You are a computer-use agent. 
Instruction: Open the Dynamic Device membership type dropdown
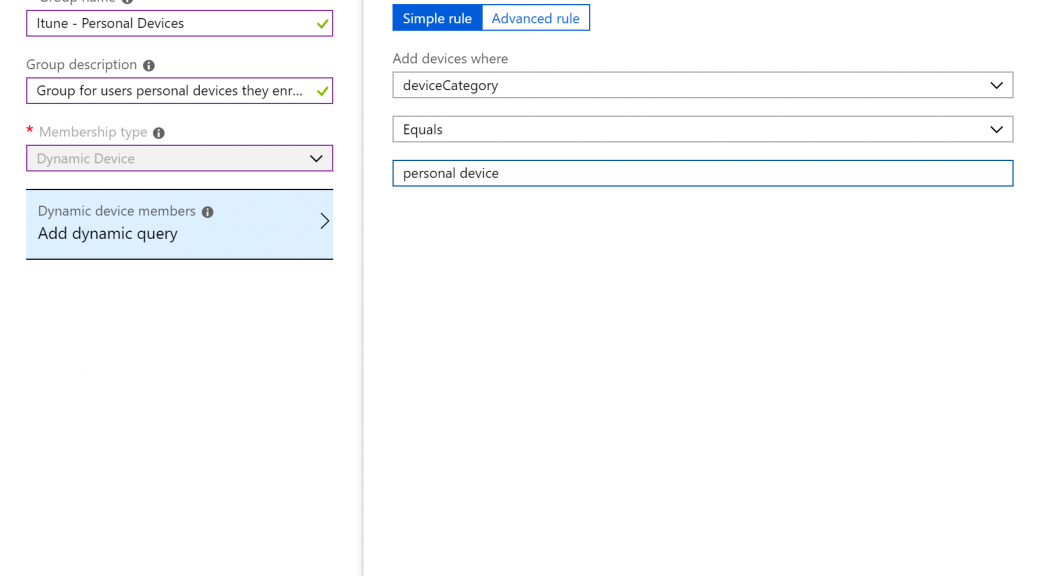[x=179, y=158]
